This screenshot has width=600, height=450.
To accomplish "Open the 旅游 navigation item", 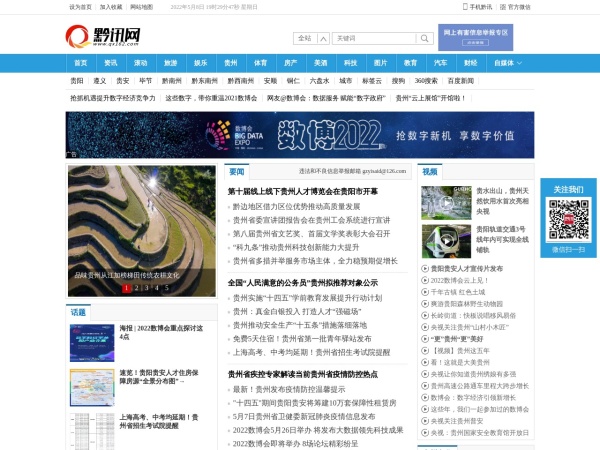I will (x=171, y=63).
